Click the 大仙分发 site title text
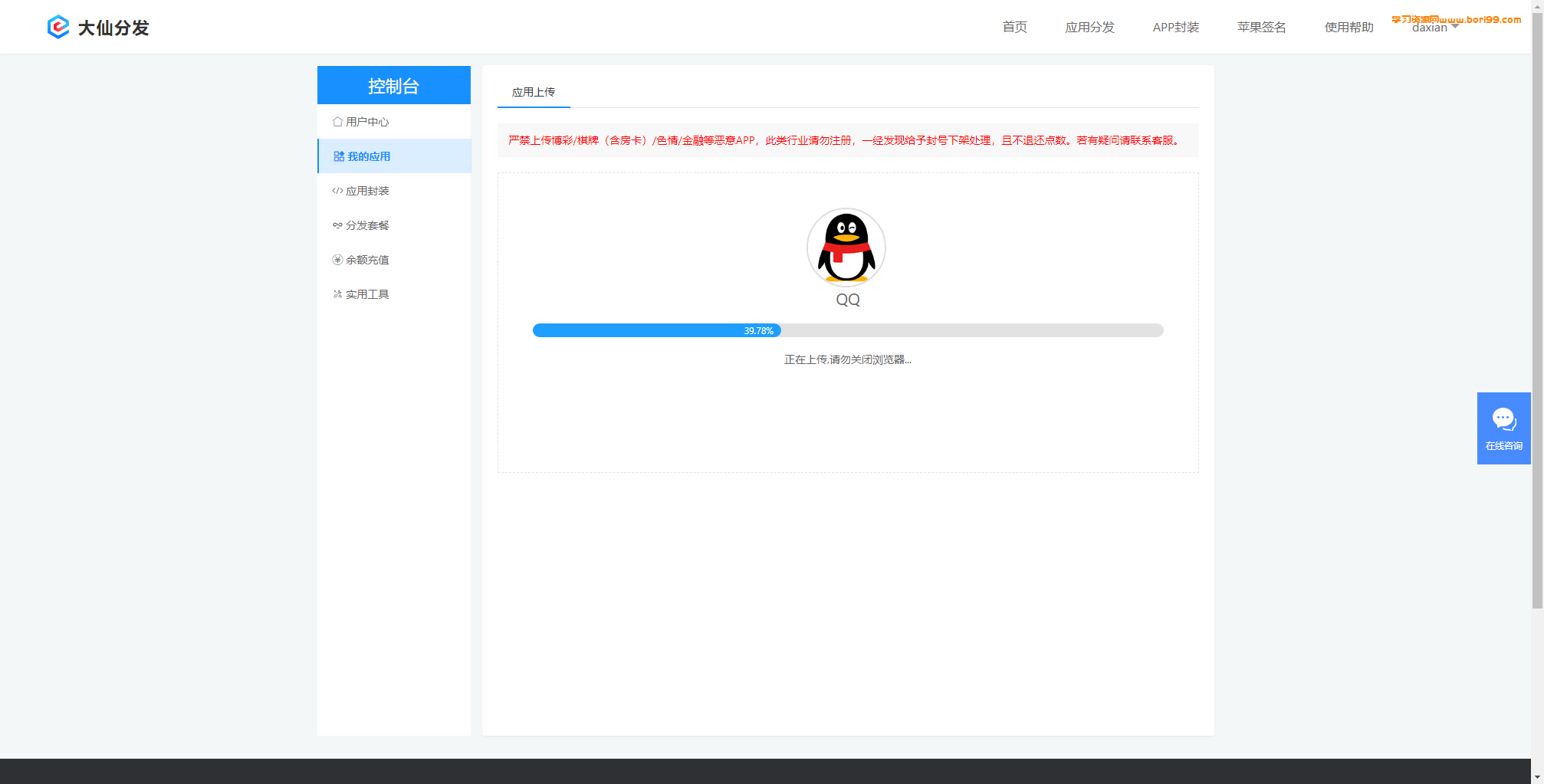The height and width of the screenshot is (784, 1544). click(113, 28)
